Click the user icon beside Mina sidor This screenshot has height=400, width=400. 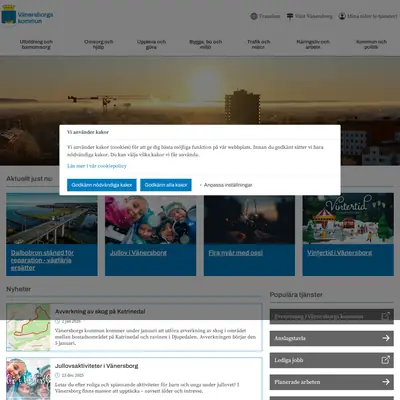[x=342, y=16]
